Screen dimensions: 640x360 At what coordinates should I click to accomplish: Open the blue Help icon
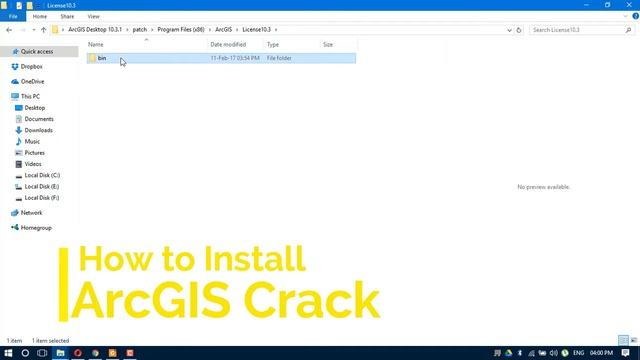click(x=636, y=16)
